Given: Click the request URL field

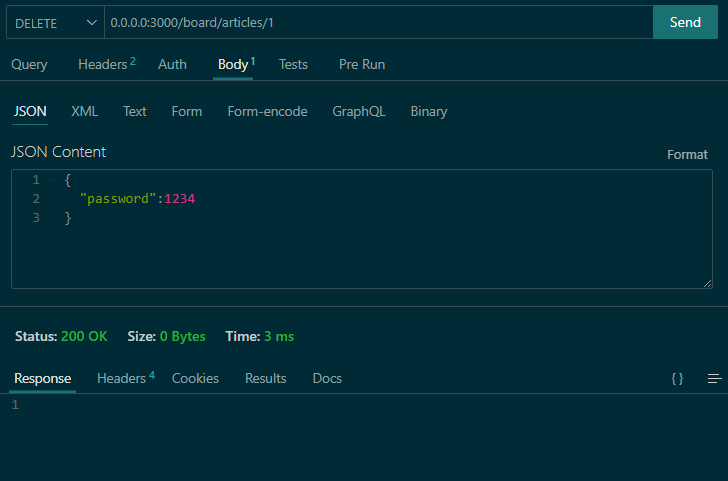Looking at the screenshot, I should pyautogui.click(x=379, y=22).
